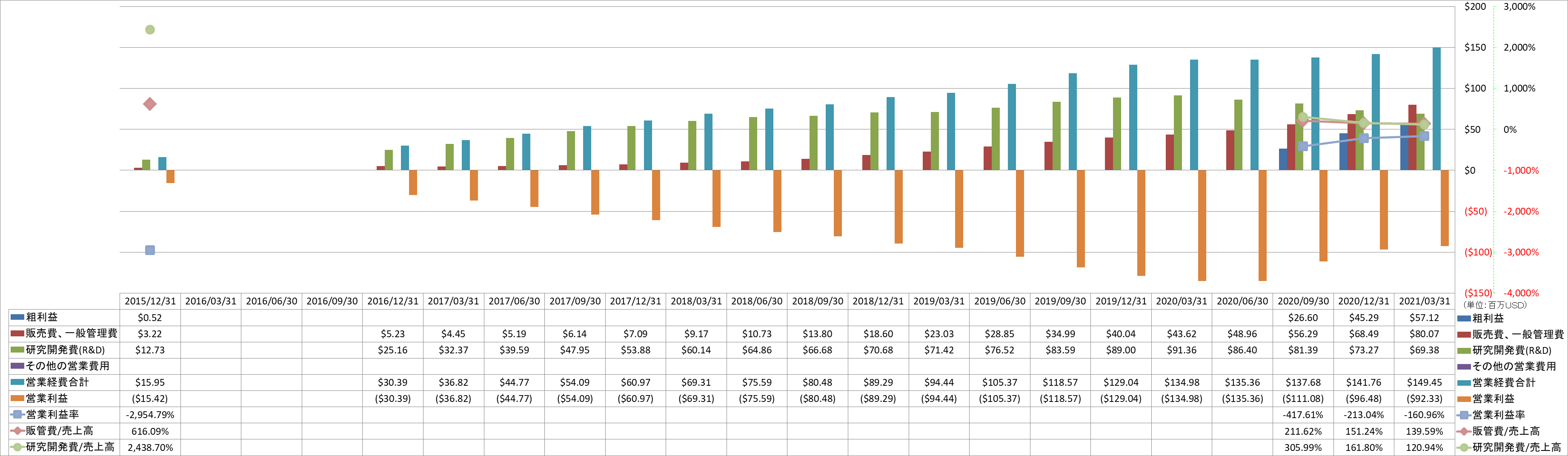Viewport: 1568px width, 456px height.
Task: Click the $200 axis label
Action: [x=1475, y=7]
